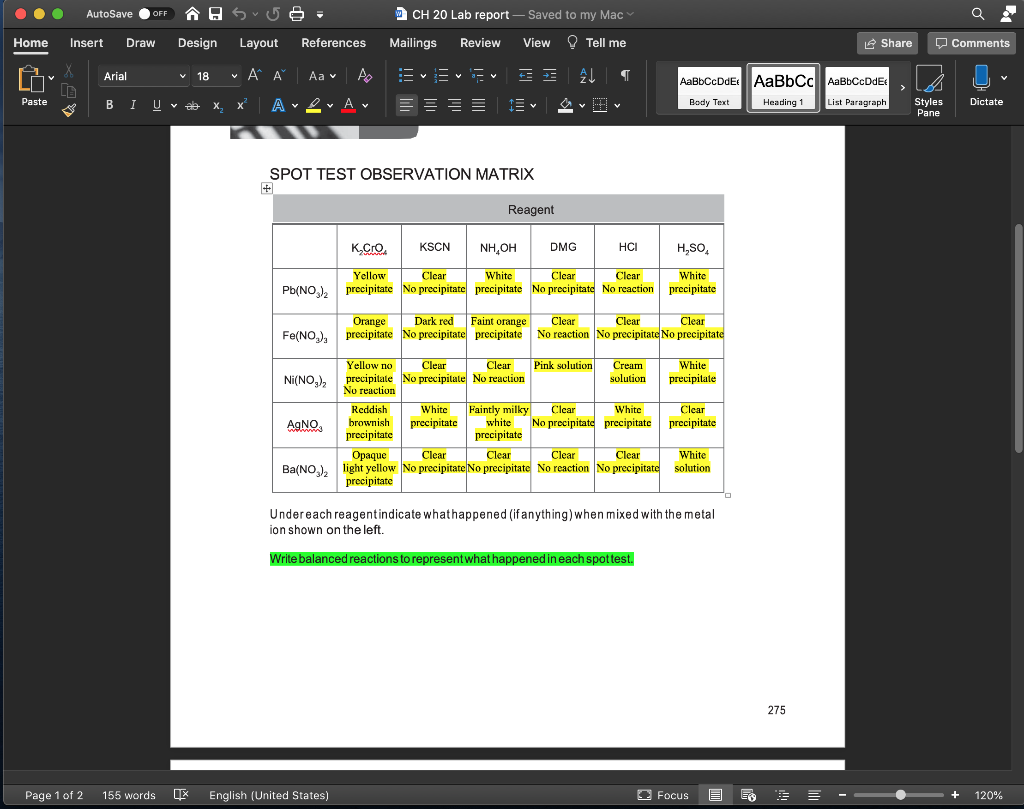
Task: Click the vertical document scrollbar
Action: 1018,338
